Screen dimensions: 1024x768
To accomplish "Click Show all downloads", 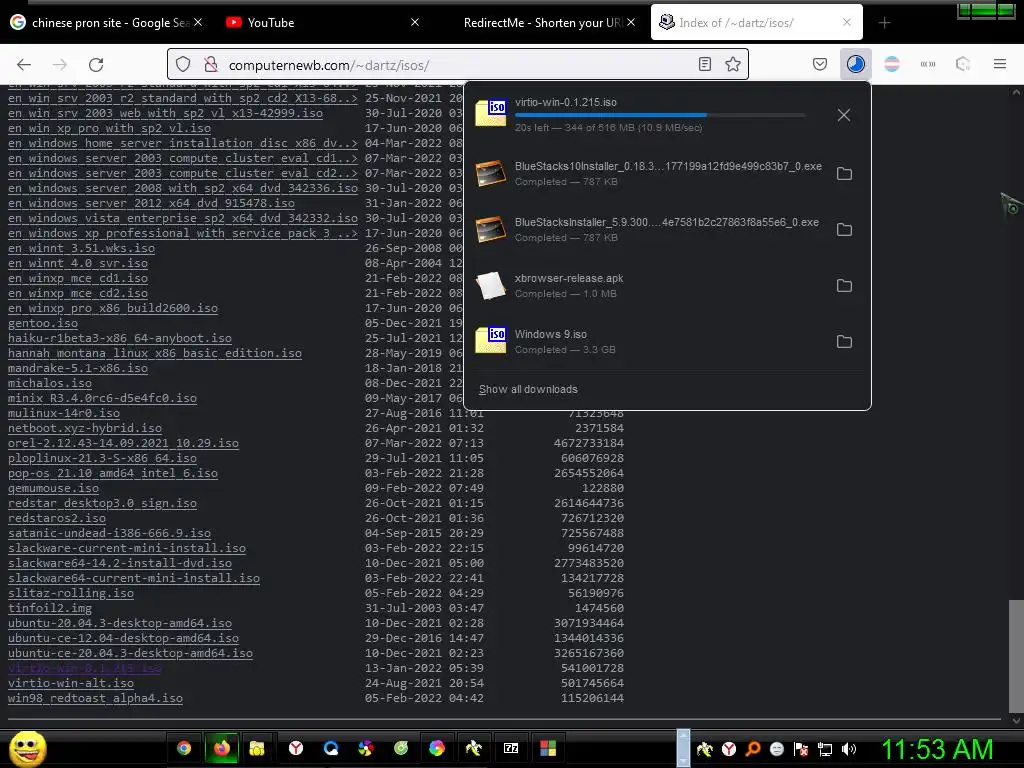I will click(528, 389).
